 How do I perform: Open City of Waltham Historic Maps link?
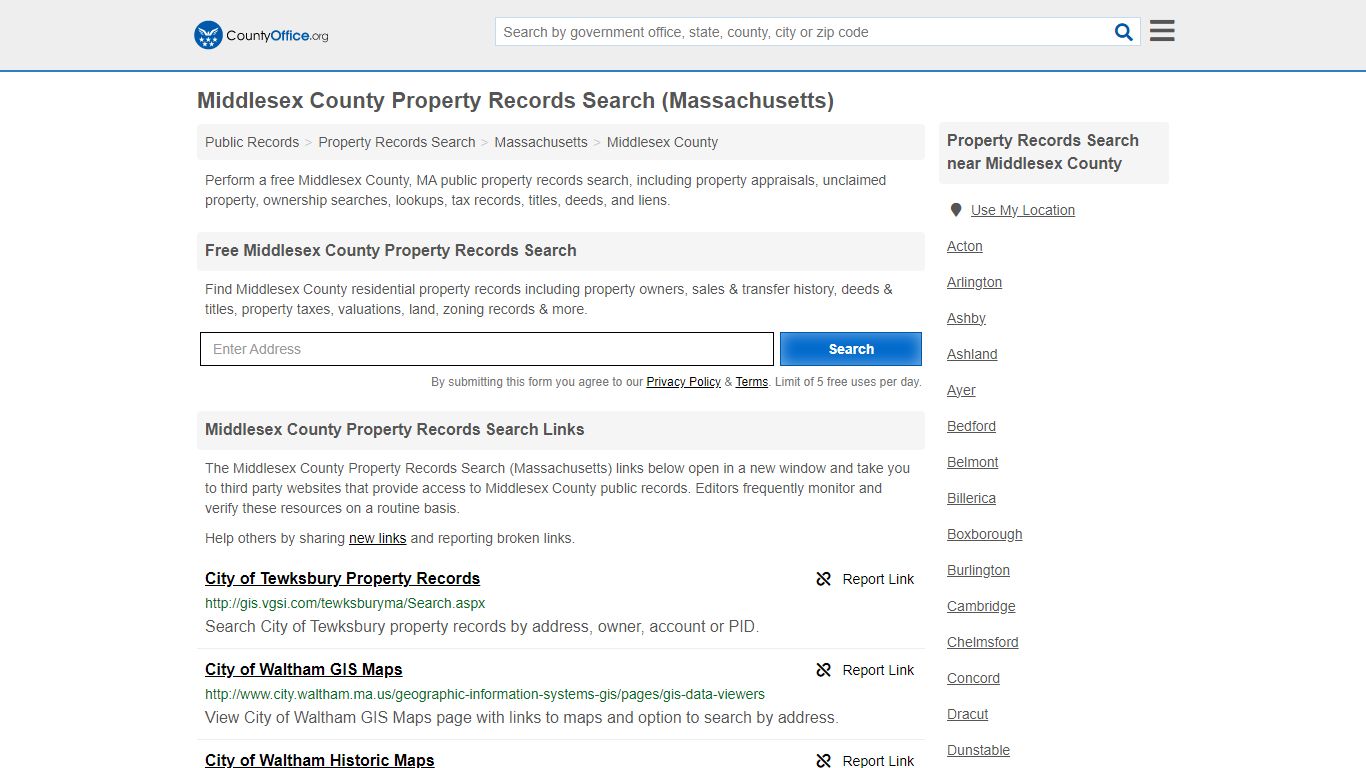[320, 760]
